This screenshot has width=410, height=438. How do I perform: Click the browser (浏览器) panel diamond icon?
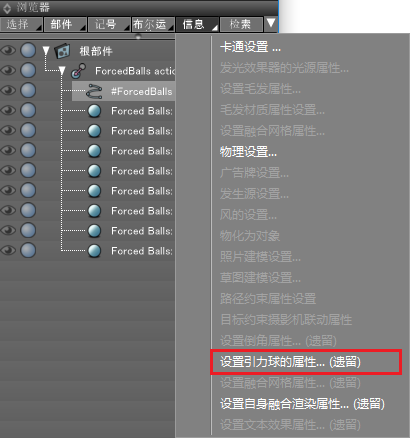(7, 8)
